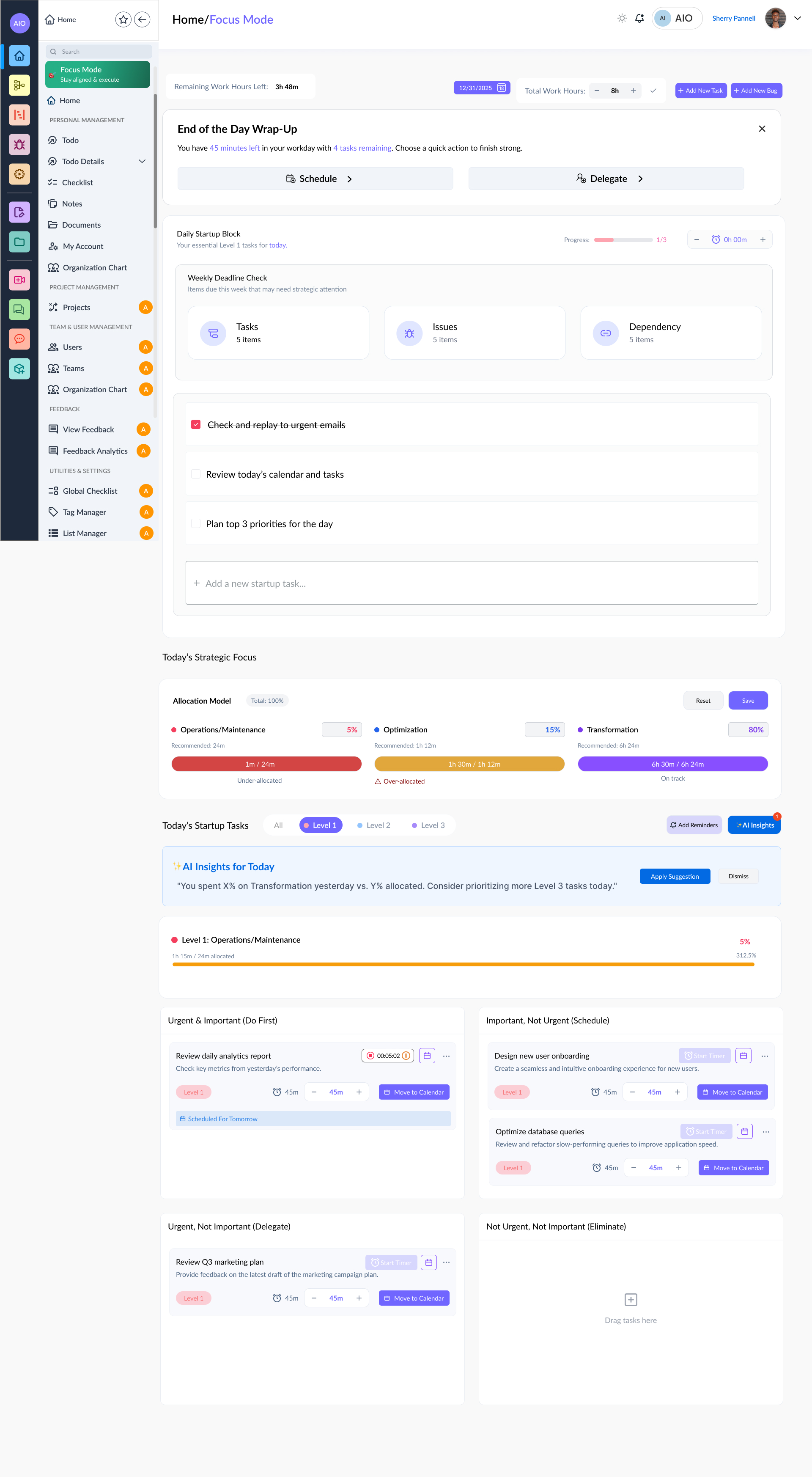Click Add New Bug button
Screen dimensions: 812x1477
[756, 91]
